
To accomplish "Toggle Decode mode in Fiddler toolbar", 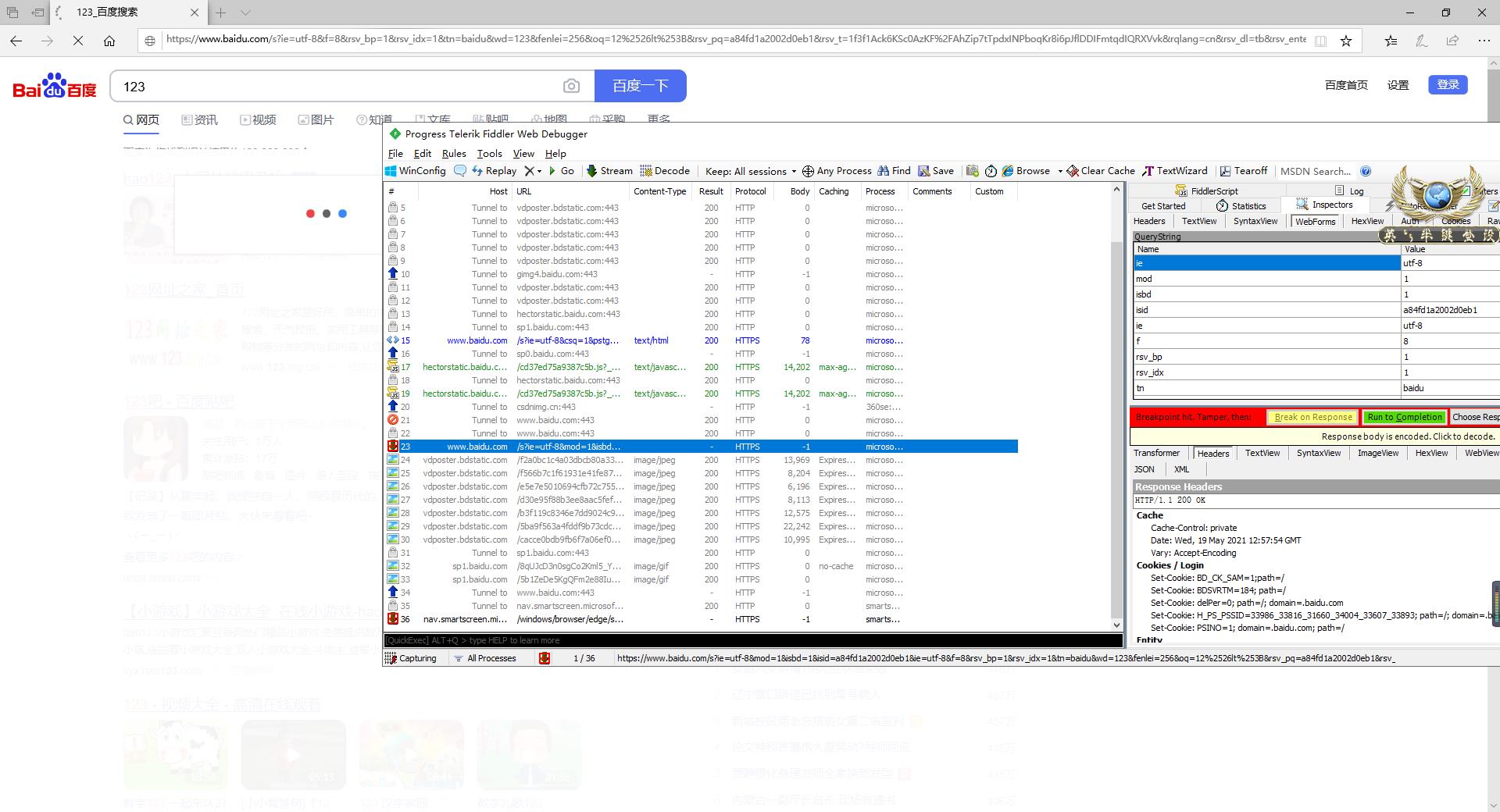I will (665, 171).
